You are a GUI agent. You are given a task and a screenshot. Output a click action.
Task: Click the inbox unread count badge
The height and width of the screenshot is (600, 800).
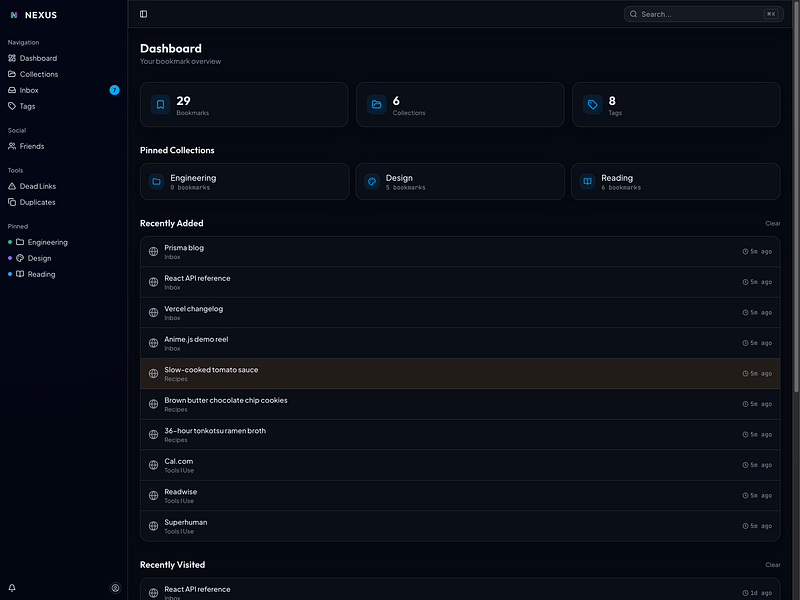click(x=114, y=90)
